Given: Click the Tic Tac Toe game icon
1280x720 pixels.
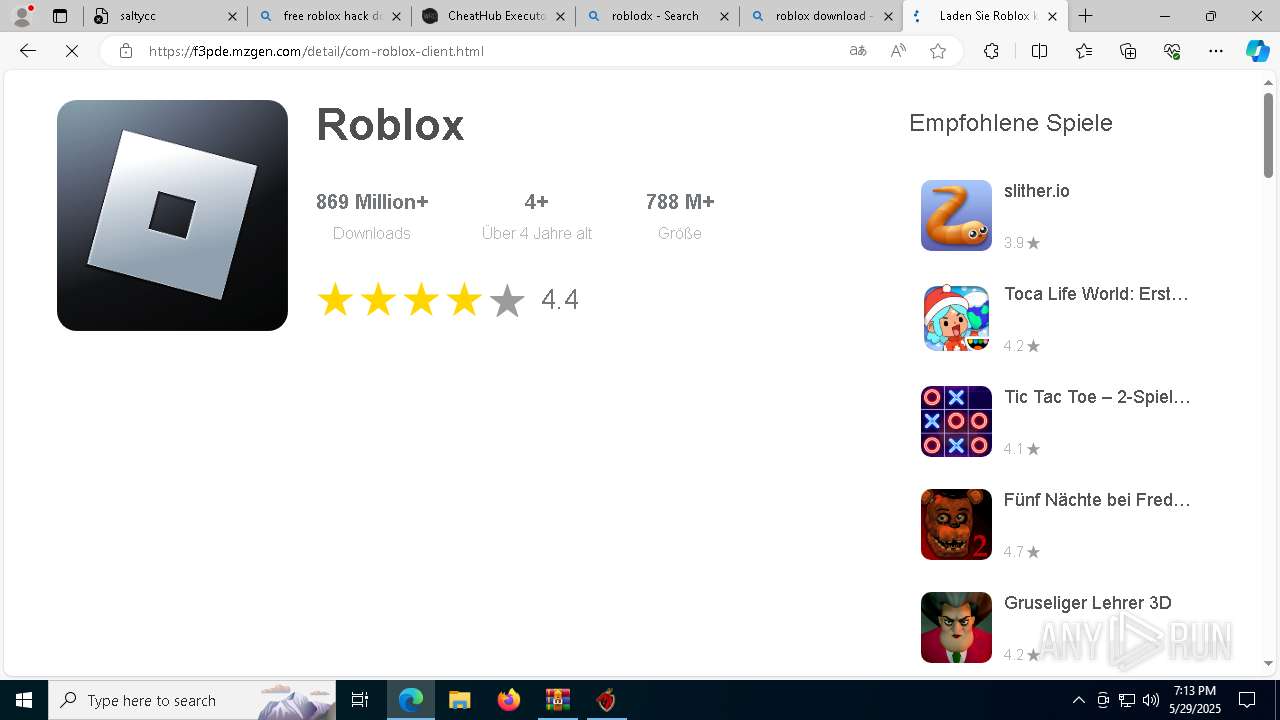Looking at the screenshot, I should 956,421.
